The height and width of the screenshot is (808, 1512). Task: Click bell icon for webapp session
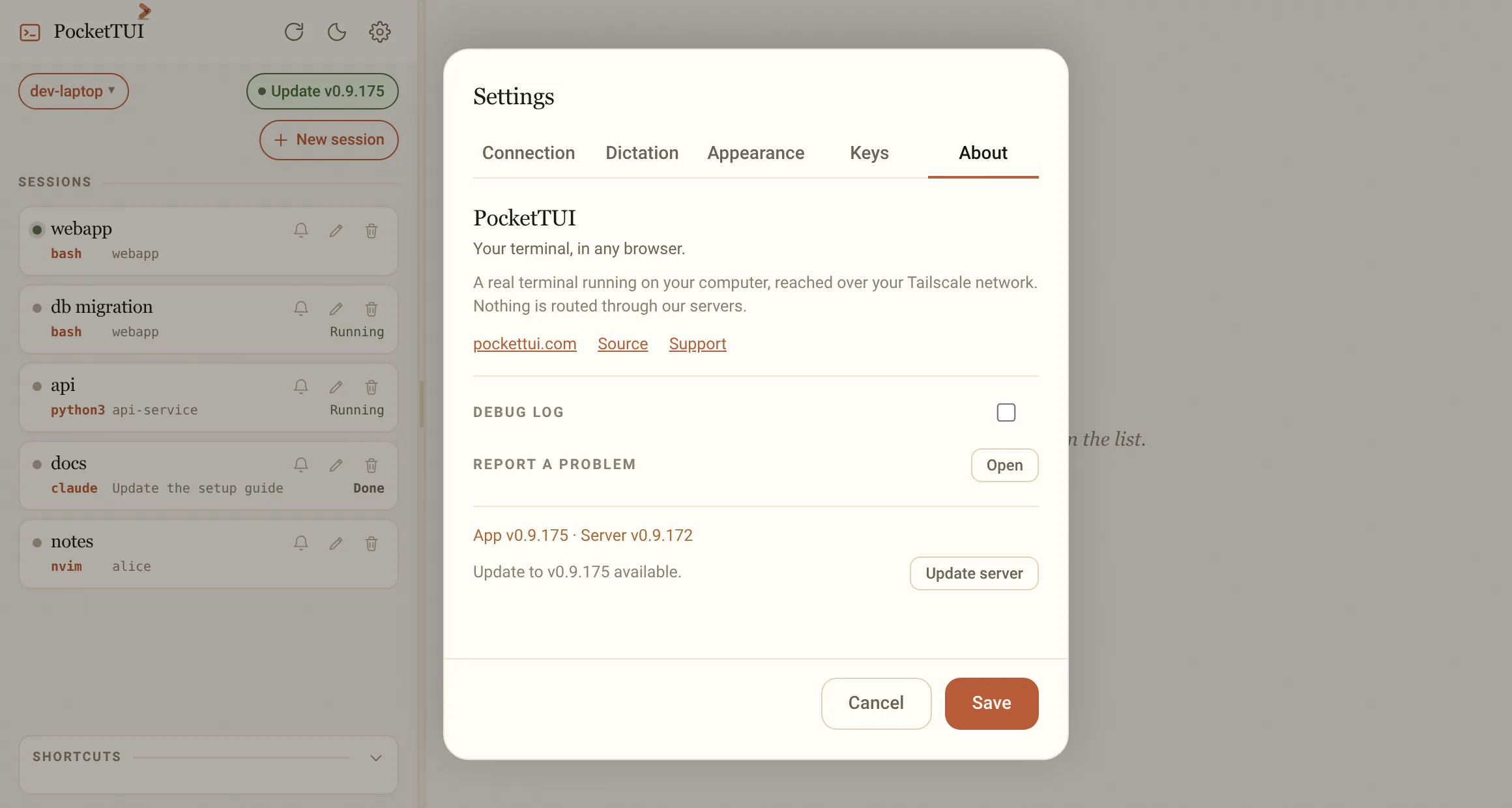(x=300, y=231)
